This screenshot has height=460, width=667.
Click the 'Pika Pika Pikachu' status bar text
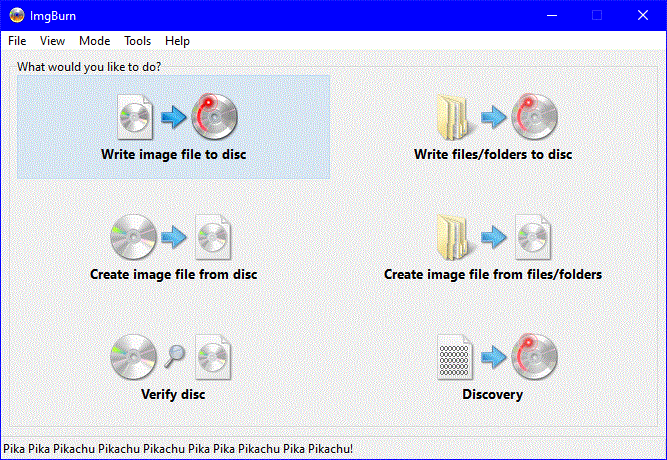pos(178,449)
